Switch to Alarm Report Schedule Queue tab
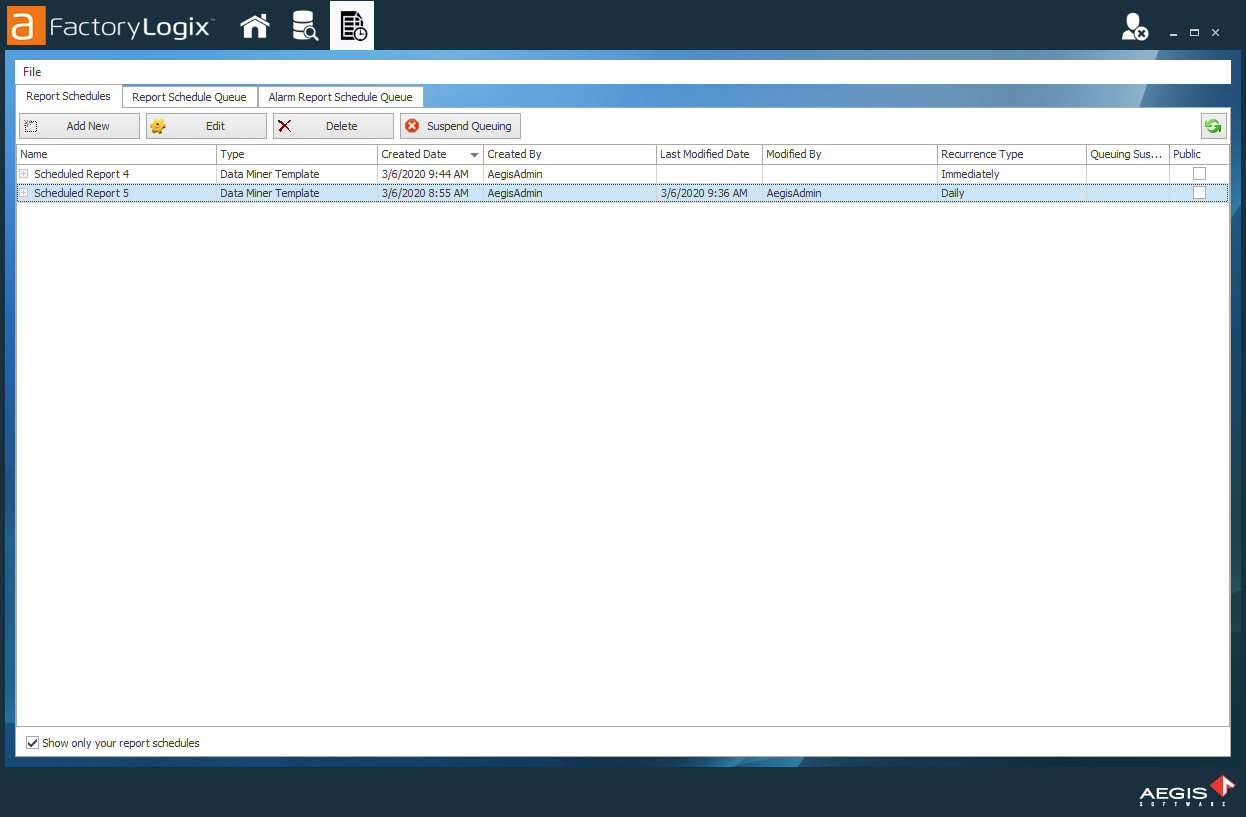The width and height of the screenshot is (1246, 817). (x=340, y=97)
